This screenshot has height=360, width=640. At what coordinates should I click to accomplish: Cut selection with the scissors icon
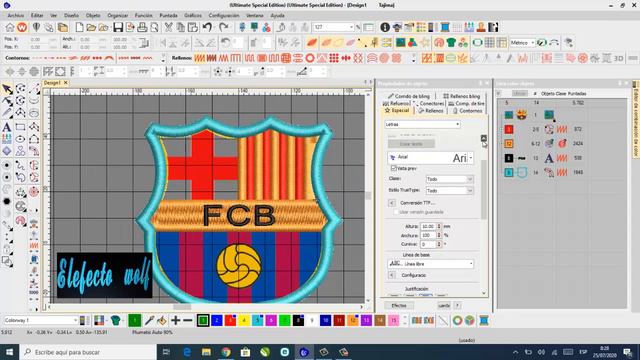(x=168, y=27)
